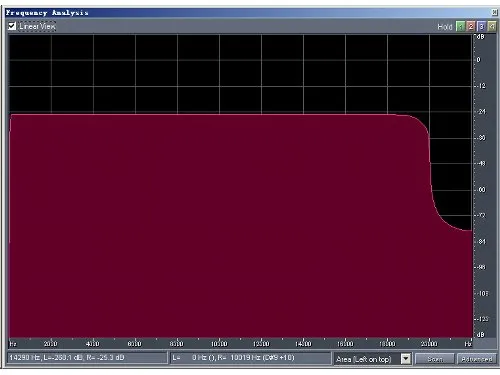The height and width of the screenshot is (375, 500).
Task: Close the Frequency Analysis window
Action: pyautogui.click(x=494, y=12)
